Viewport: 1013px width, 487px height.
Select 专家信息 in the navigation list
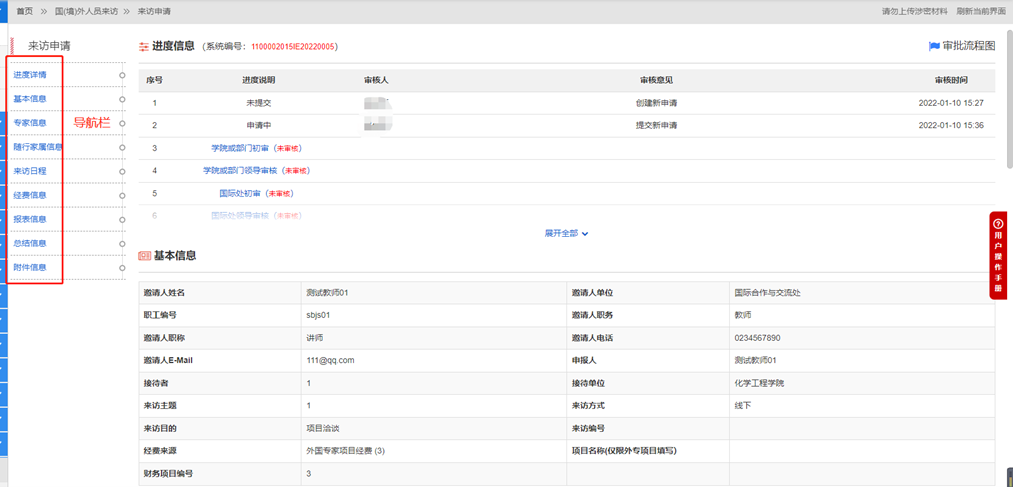pyautogui.click(x=30, y=123)
